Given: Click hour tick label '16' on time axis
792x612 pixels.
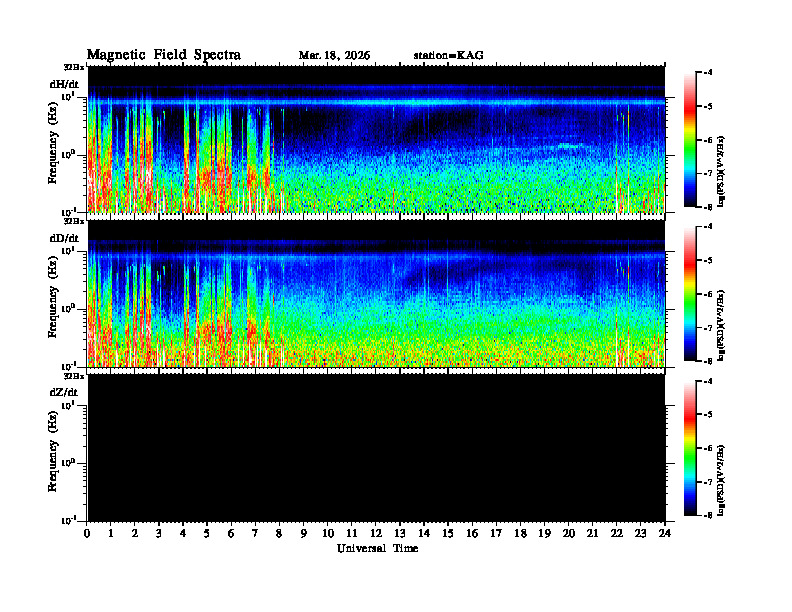Looking at the screenshot, I should point(472,534).
